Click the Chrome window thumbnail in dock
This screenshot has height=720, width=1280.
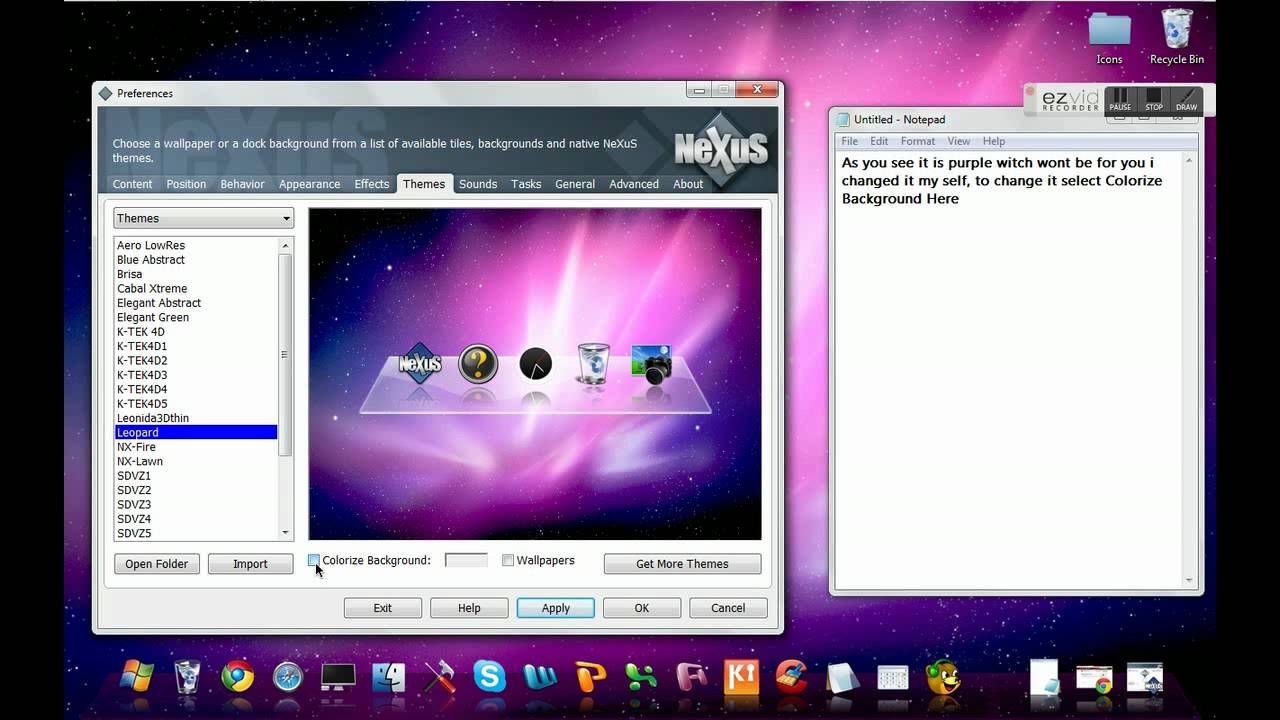click(x=1094, y=677)
